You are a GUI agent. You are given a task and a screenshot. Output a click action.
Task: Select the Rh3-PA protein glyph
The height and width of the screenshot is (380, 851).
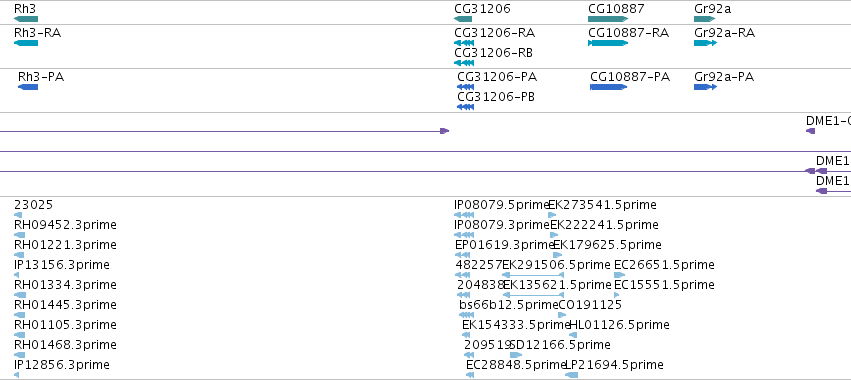28,87
